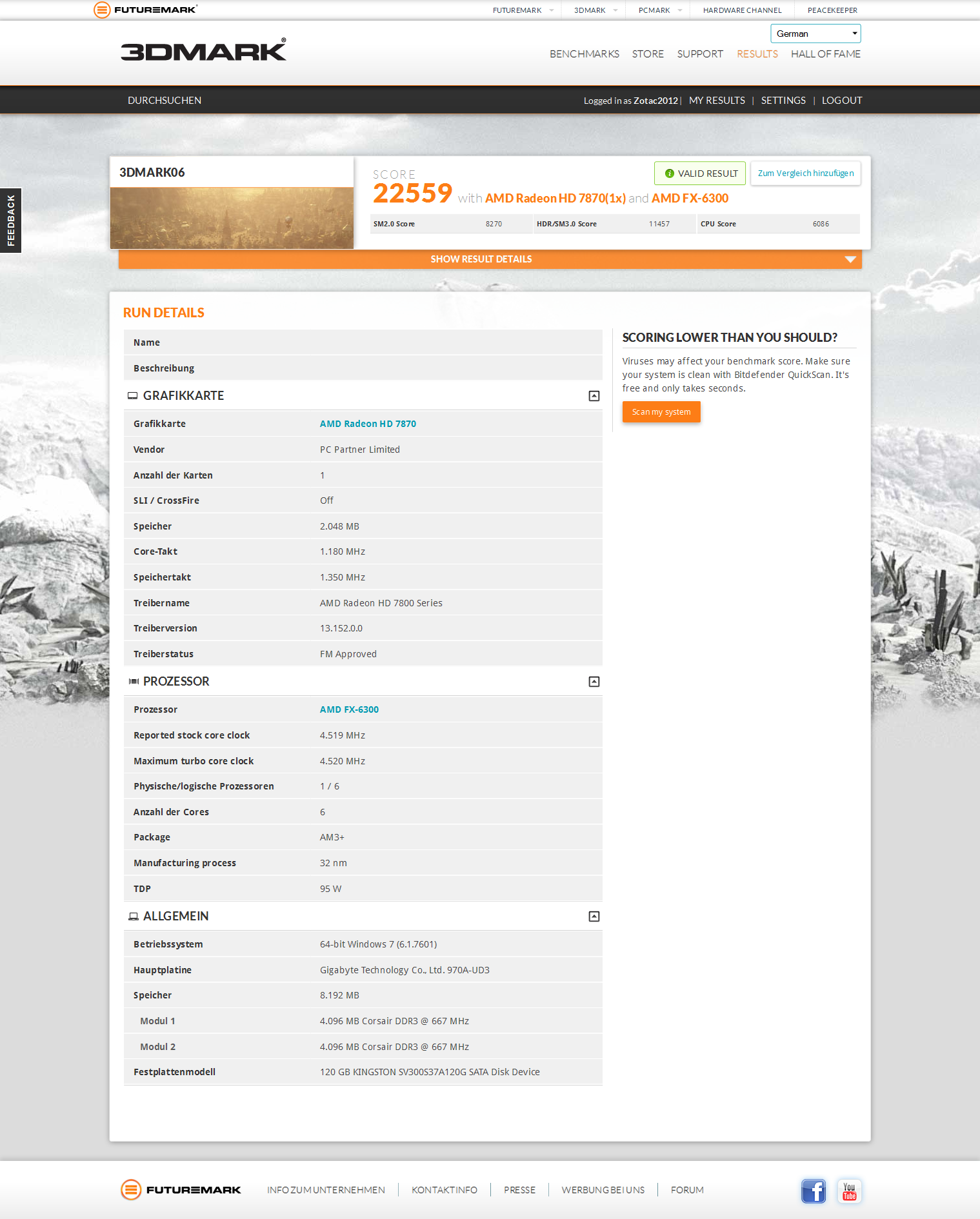Open Presse footer link
This screenshot has height=1219, width=980.
[x=519, y=1190]
